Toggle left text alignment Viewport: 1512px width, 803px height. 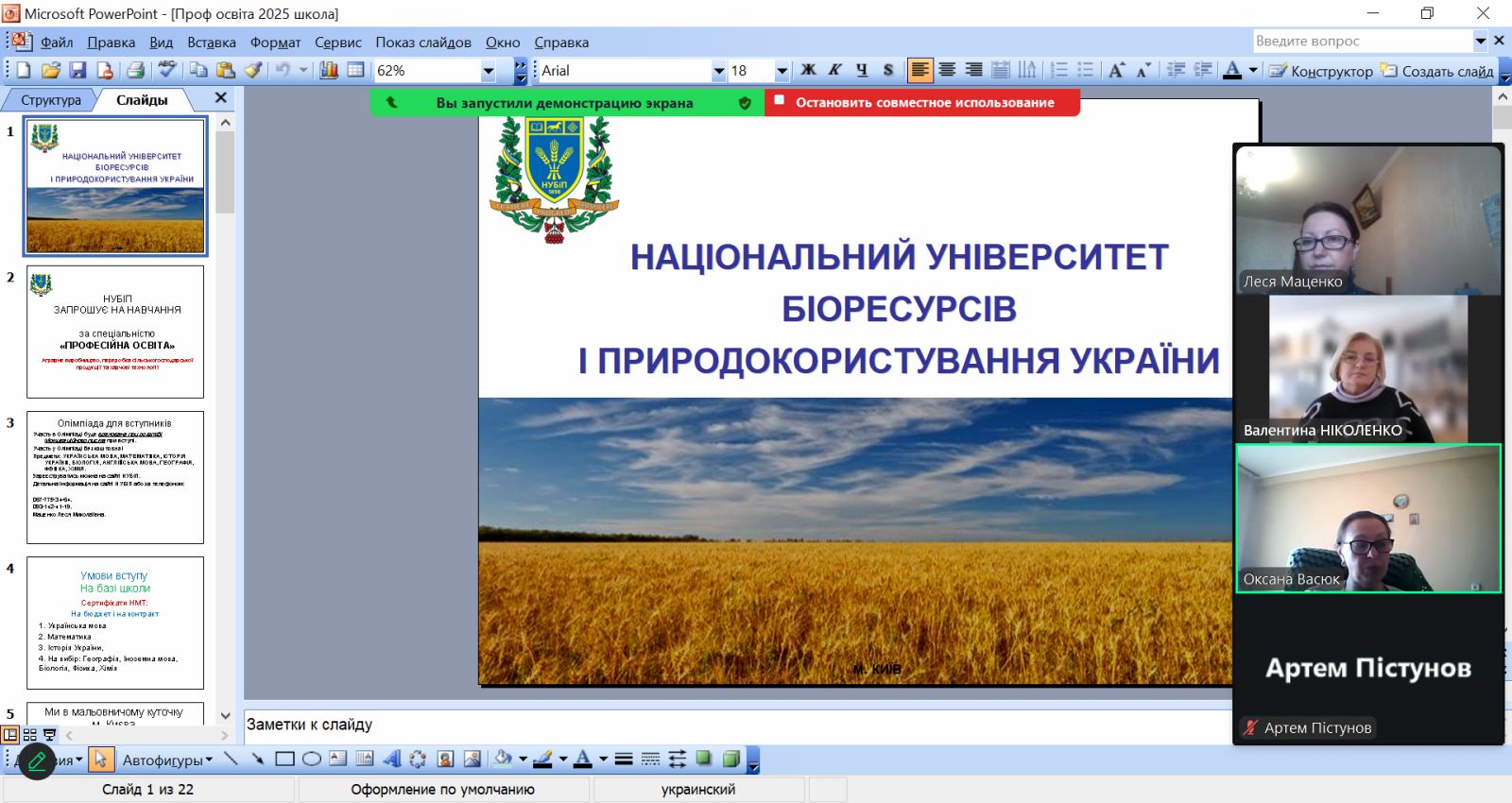coord(919,70)
